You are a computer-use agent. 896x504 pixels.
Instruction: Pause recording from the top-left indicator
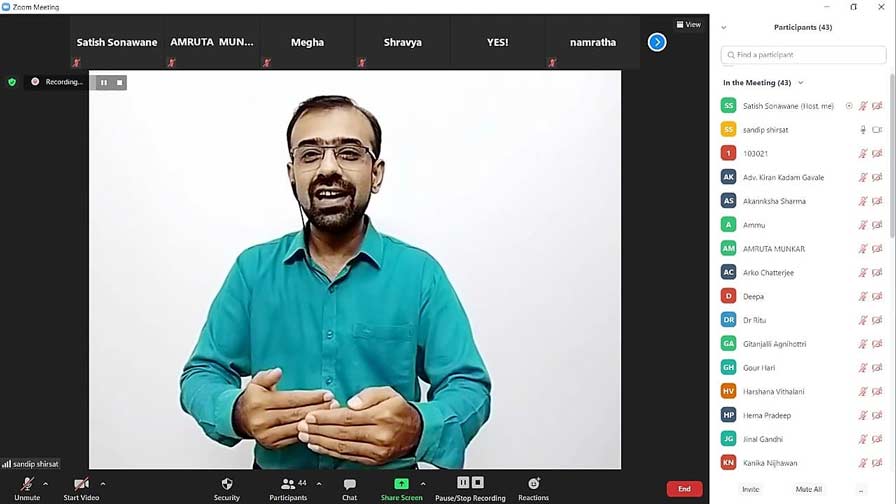click(103, 82)
